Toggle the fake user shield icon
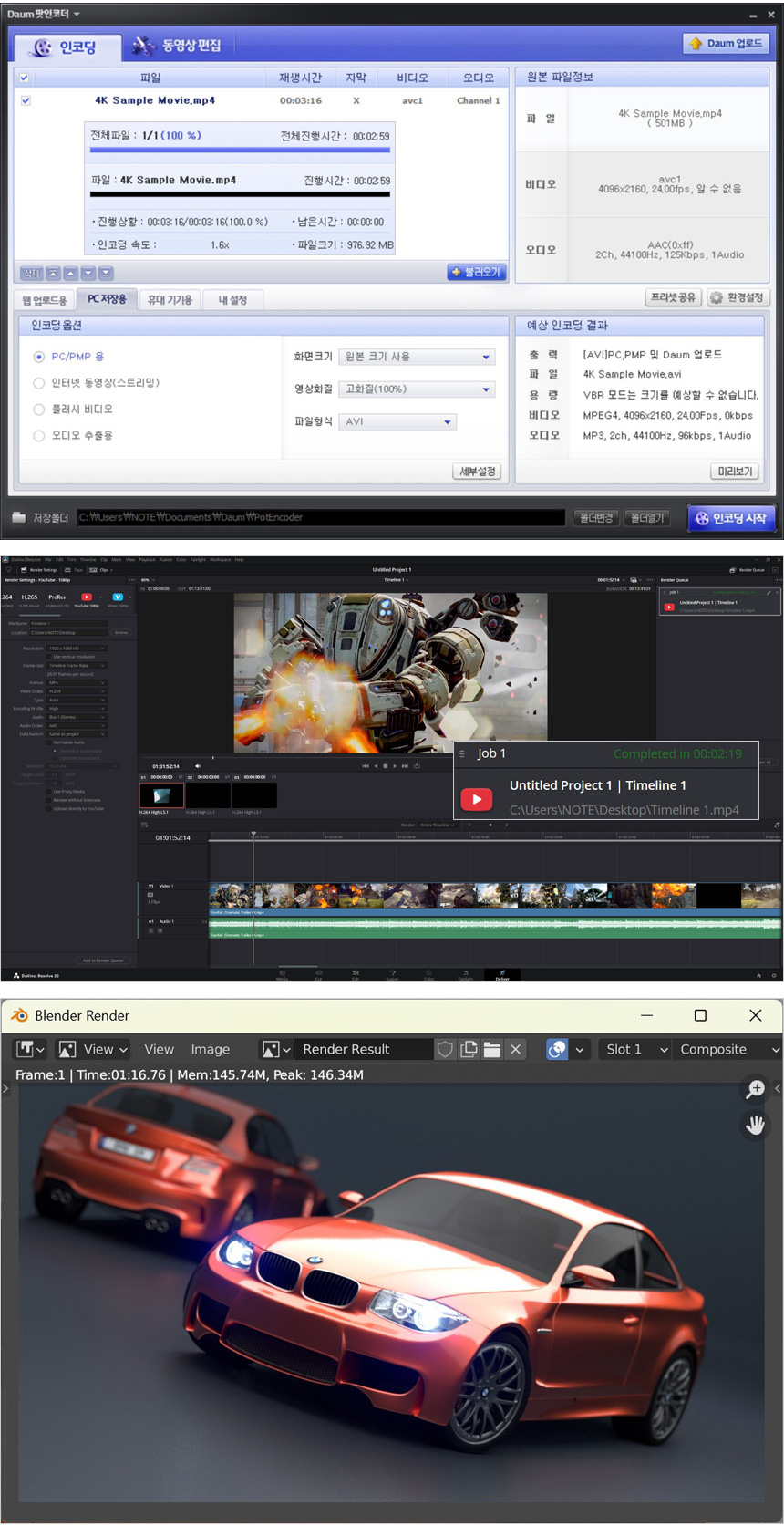The height and width of the screenshot is (1526, 784). (x=445, y=1049)
